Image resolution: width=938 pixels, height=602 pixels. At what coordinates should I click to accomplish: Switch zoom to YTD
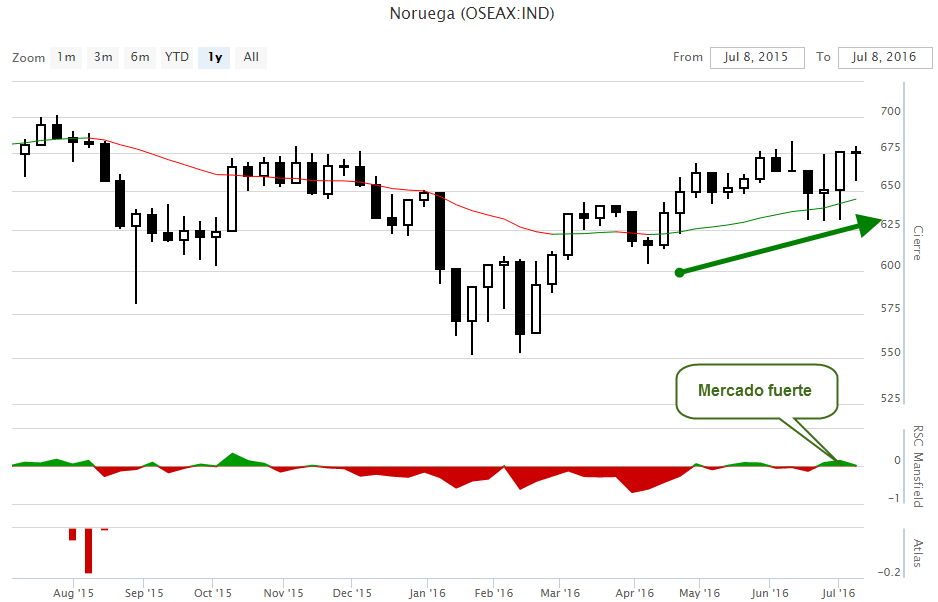177,57
